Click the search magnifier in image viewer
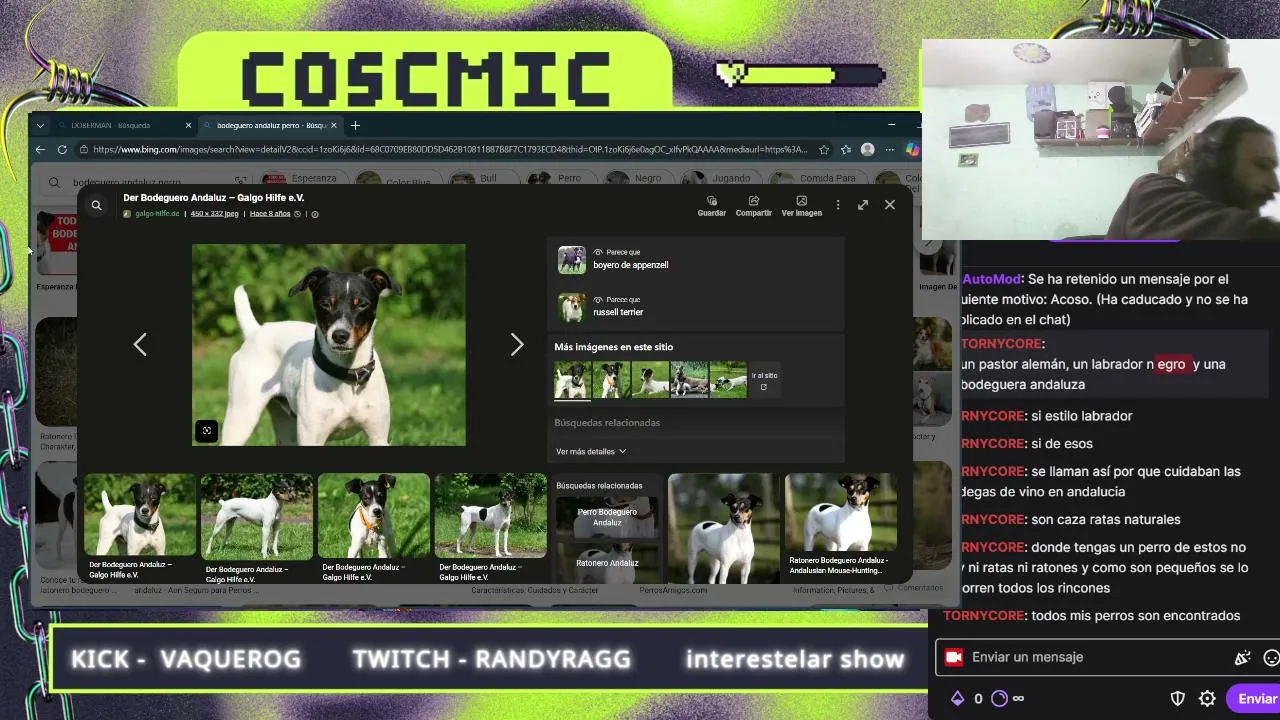Viewport: 1280px width, 720px height. pyautogui.click(x=97, y=205)
